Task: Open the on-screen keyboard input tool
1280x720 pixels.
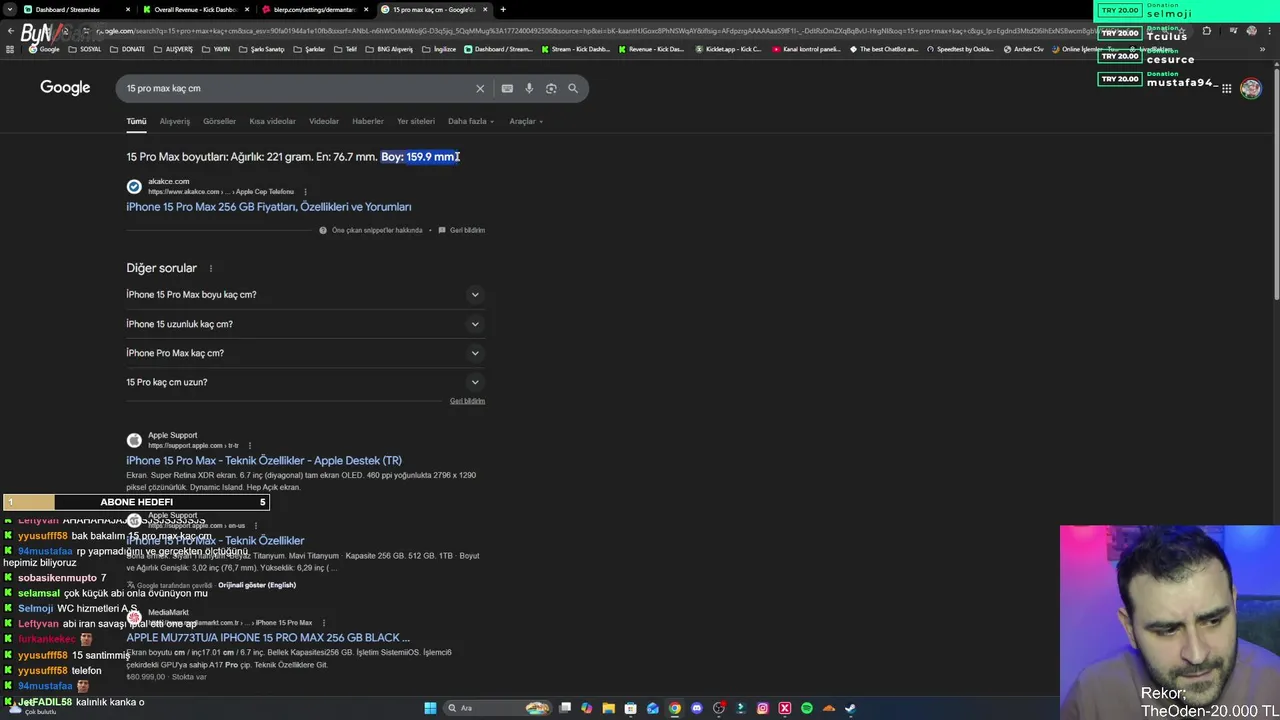Action: [x=507, y=88]
